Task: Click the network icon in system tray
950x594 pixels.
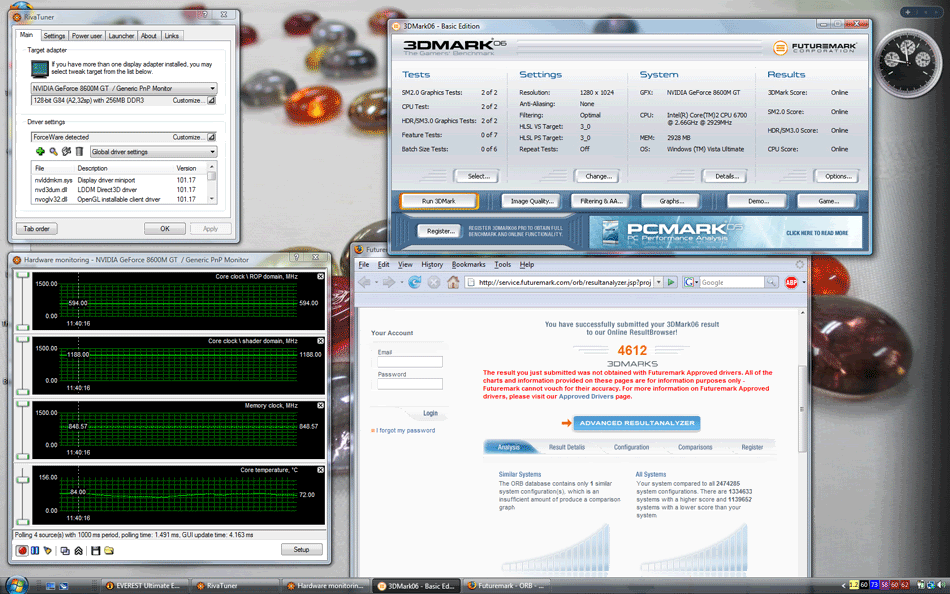Action: pos(930,585)
